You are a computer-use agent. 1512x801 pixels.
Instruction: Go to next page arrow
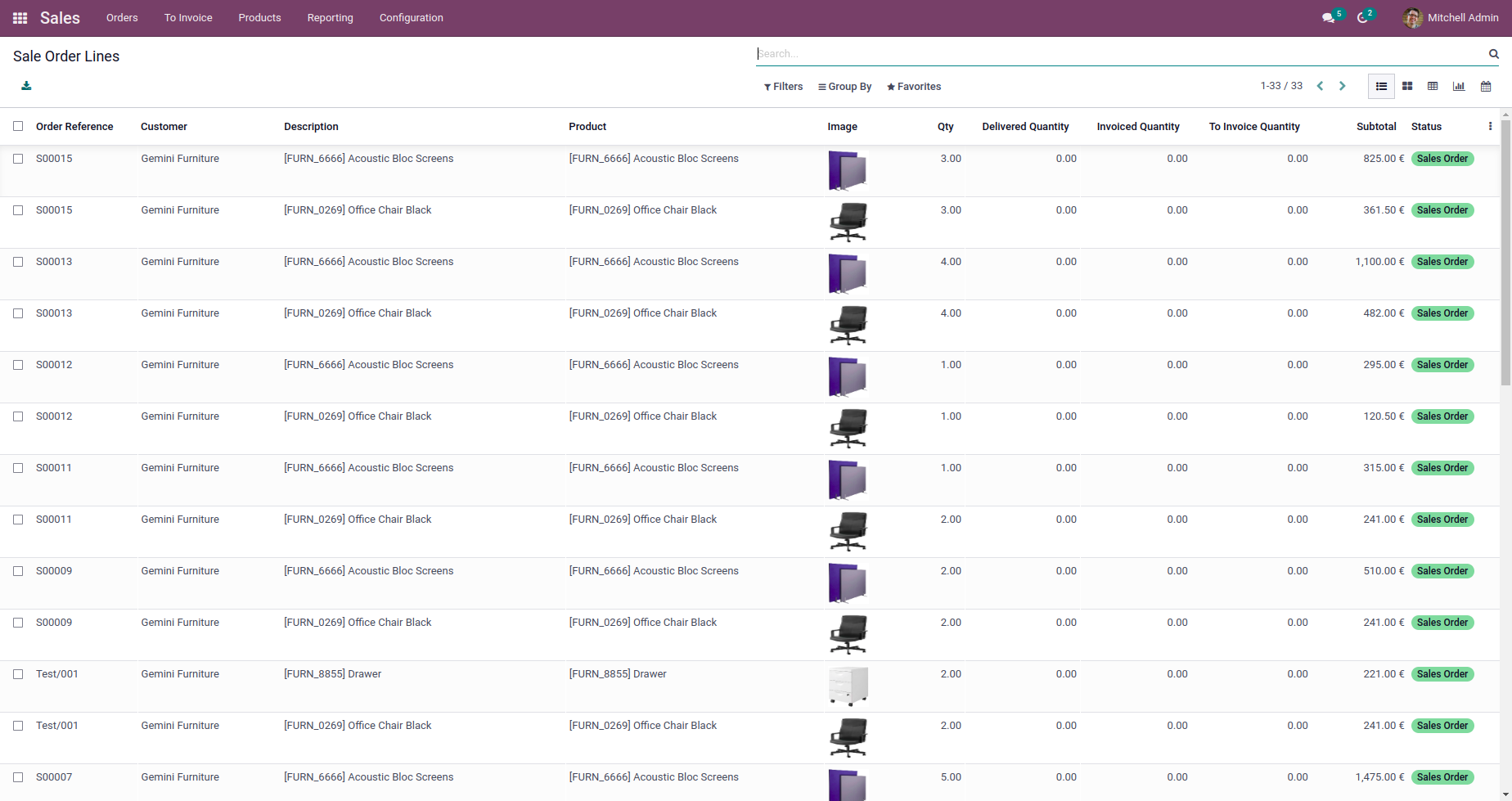pyautogui.click(x=1342, y=86)
